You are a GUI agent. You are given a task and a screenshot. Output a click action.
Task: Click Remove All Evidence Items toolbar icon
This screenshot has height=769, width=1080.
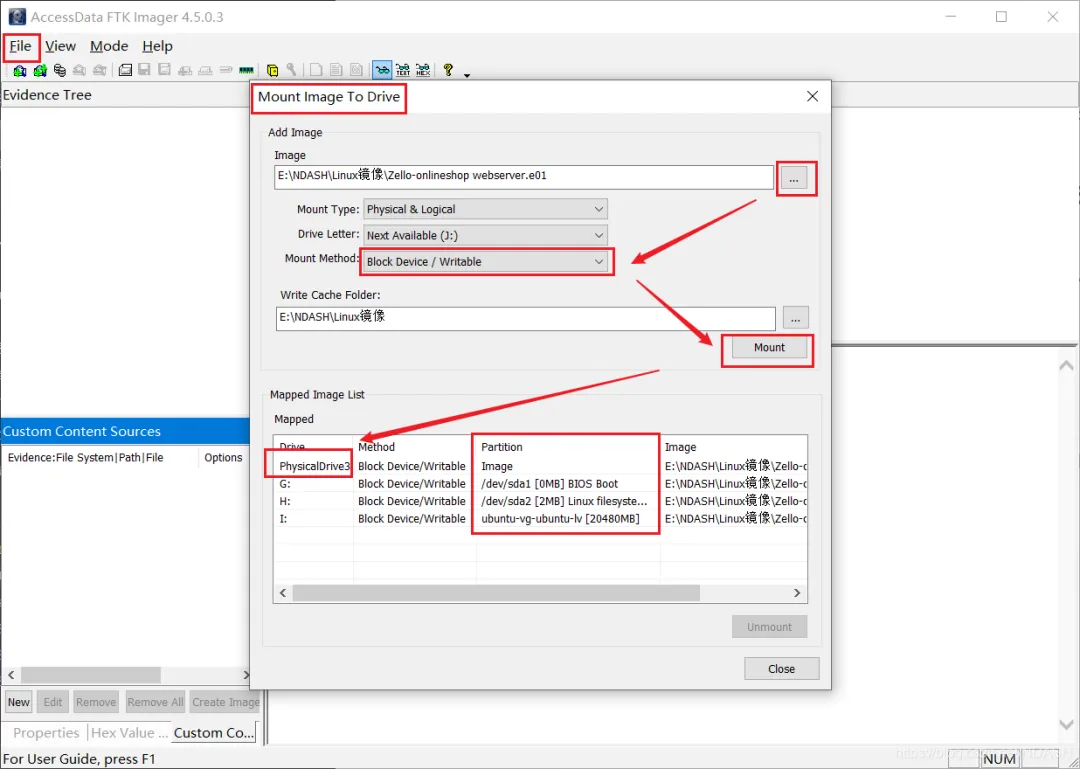(100, 70)
